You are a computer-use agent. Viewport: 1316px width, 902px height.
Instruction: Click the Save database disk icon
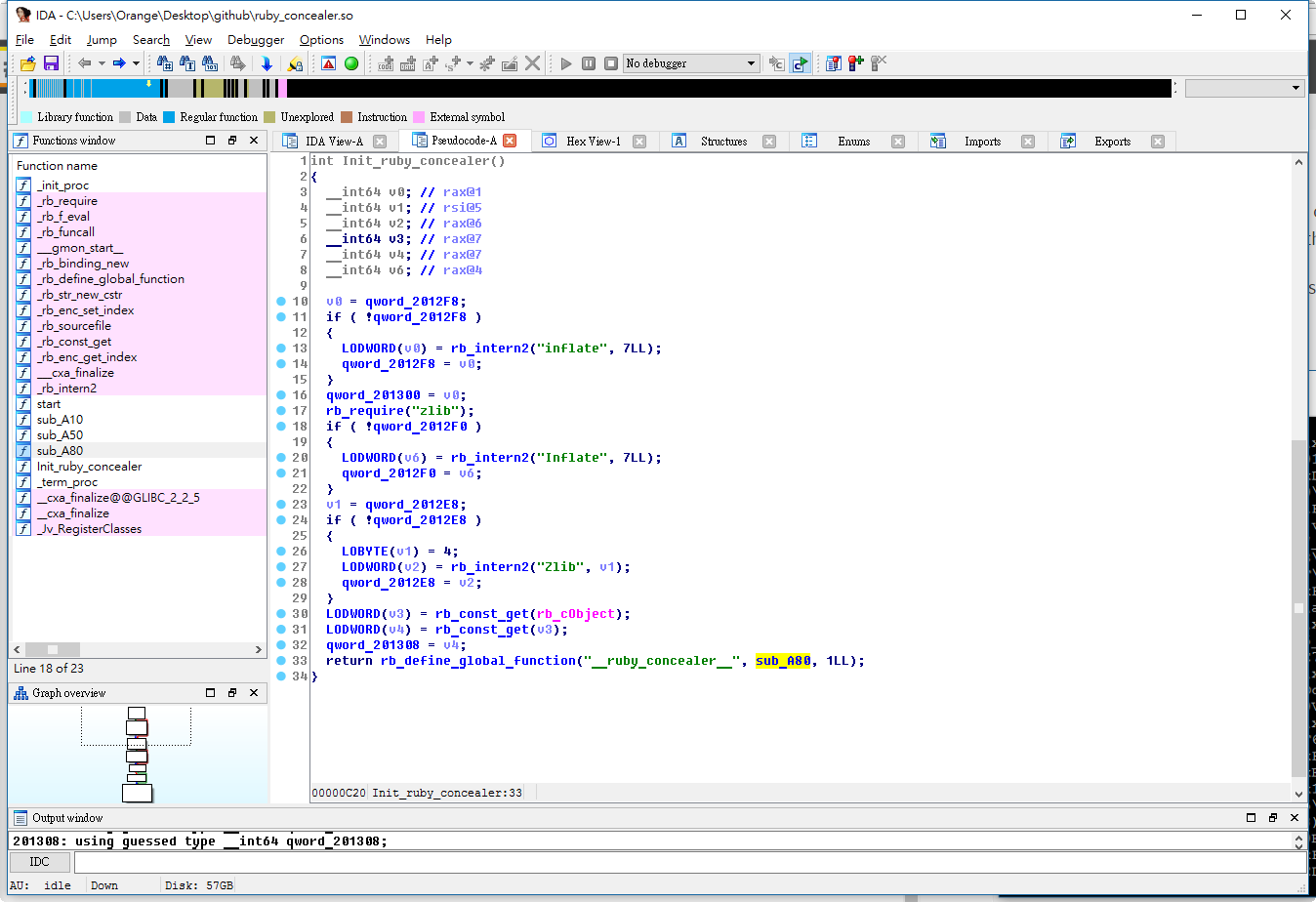51,63
